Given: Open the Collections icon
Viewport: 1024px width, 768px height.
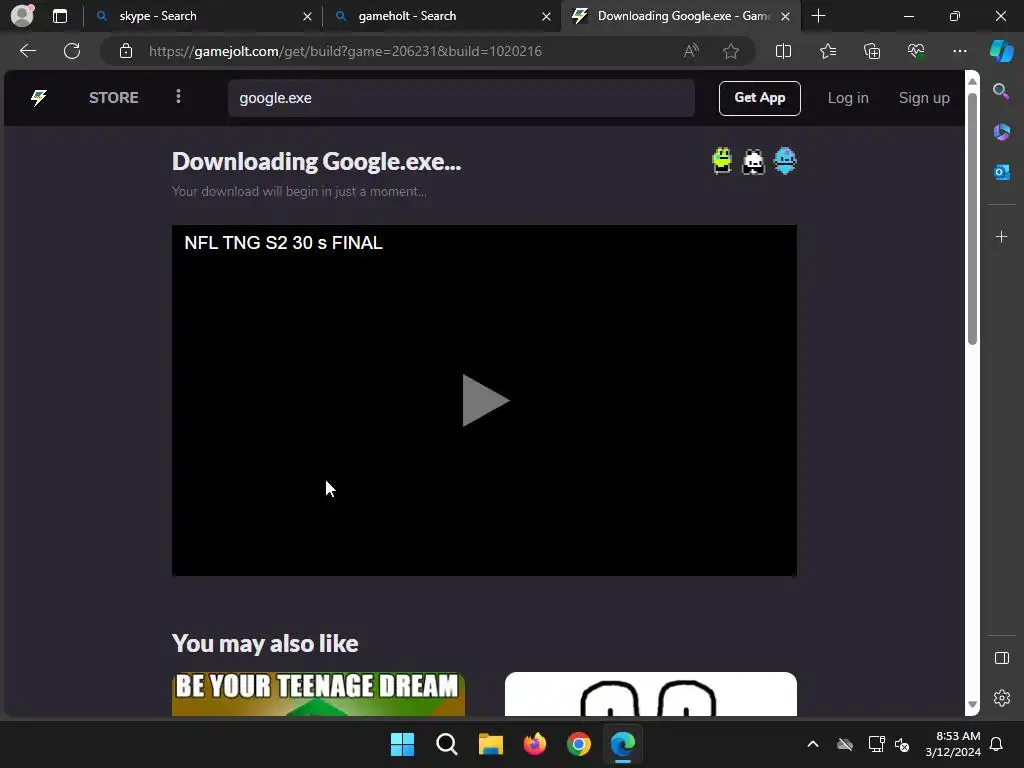Looking at the screenshot, I should tap(872, 51).
